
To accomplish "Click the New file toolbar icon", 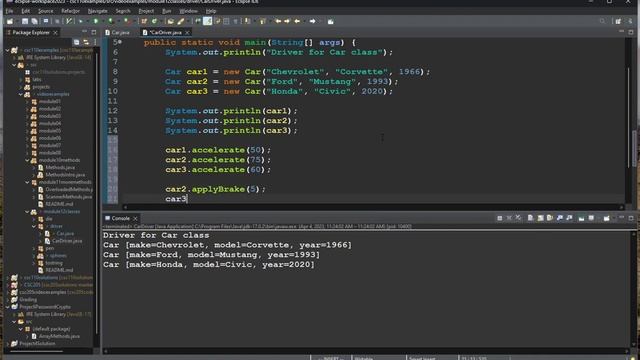I will click(x=10, y=21).
